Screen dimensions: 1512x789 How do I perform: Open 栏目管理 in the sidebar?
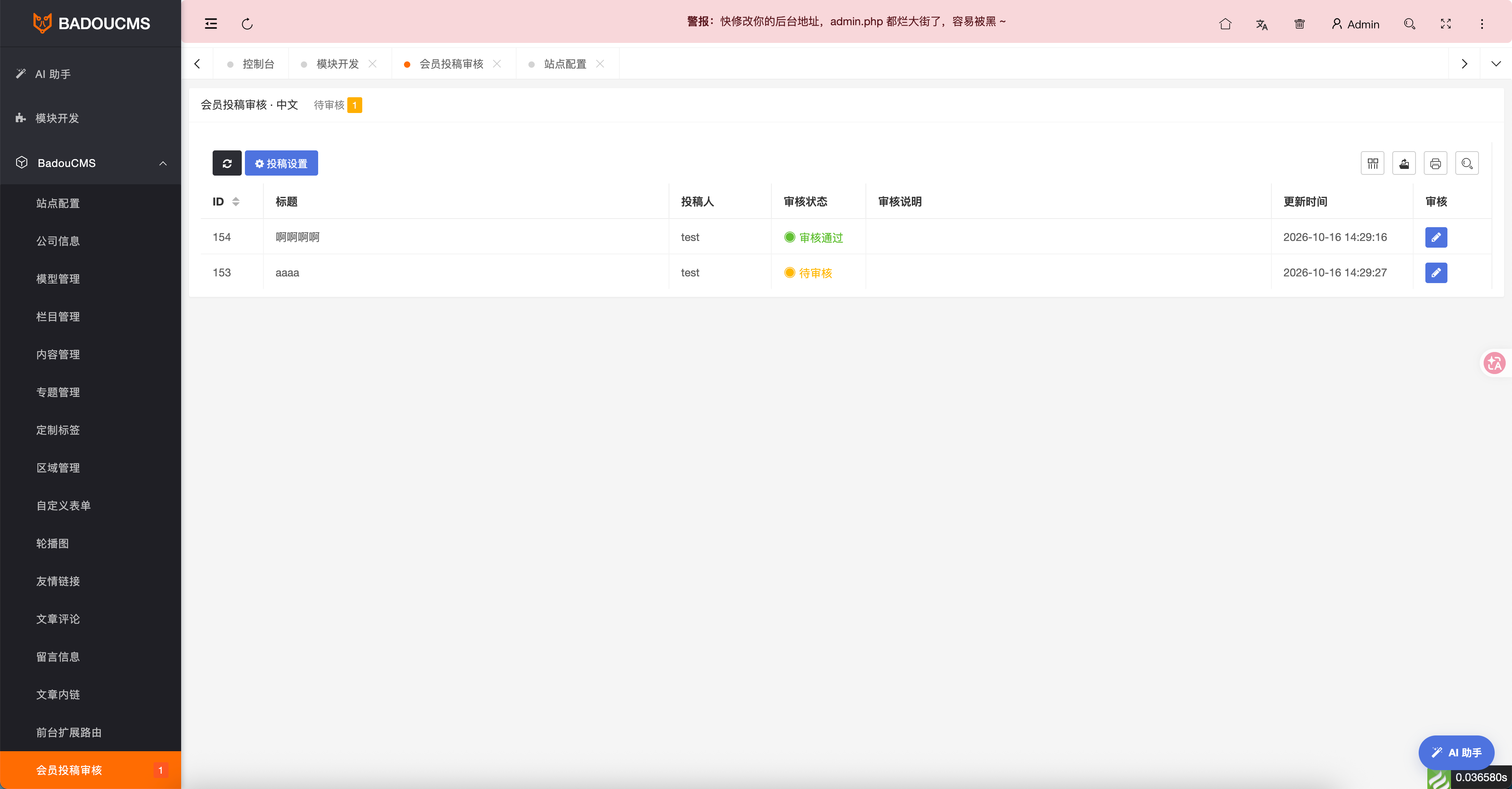tap(91, 317)
